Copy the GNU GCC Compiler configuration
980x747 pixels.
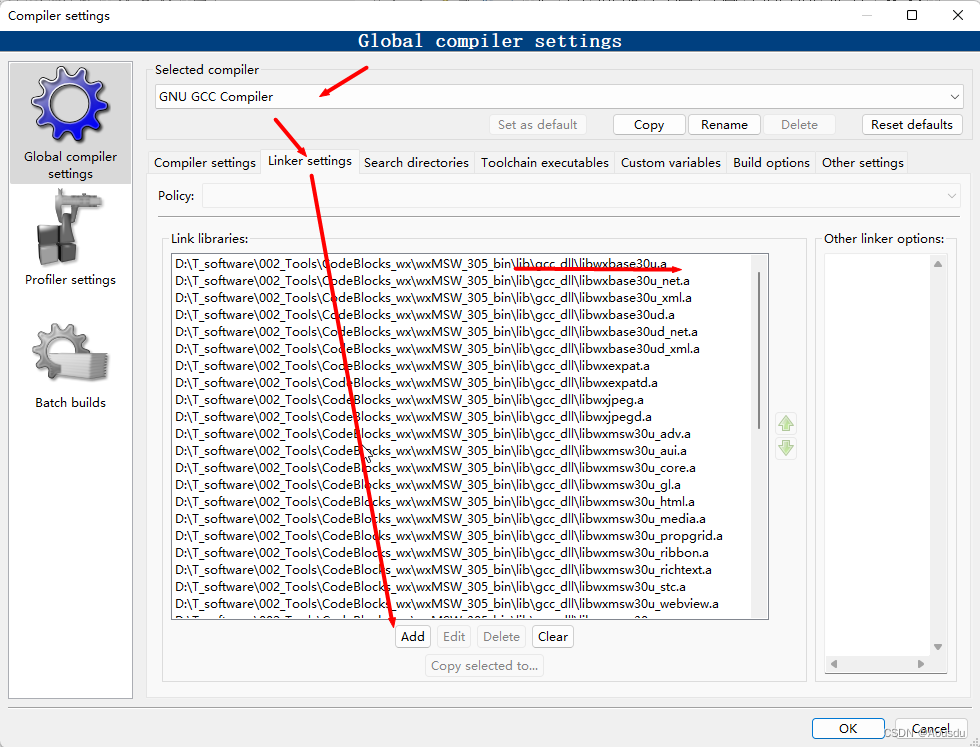648,124
